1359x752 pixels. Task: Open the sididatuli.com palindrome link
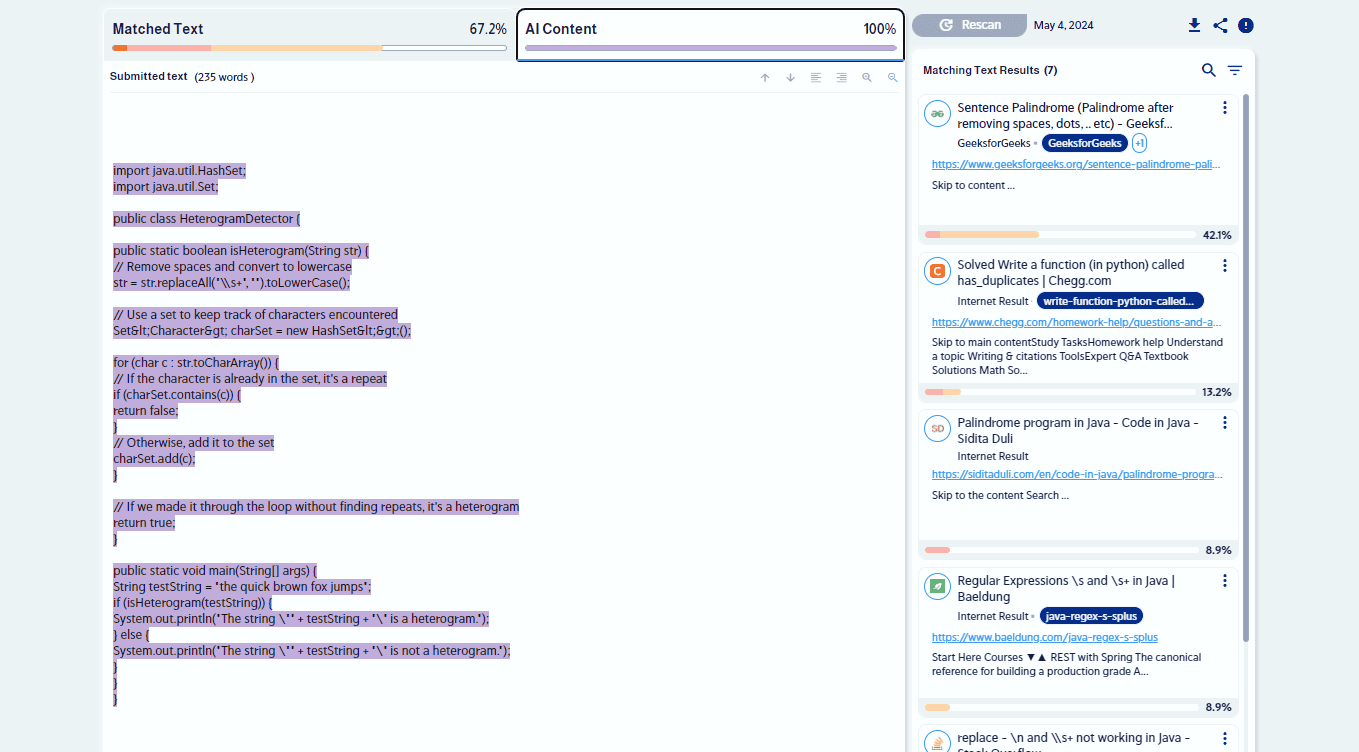coord(1076,475)
